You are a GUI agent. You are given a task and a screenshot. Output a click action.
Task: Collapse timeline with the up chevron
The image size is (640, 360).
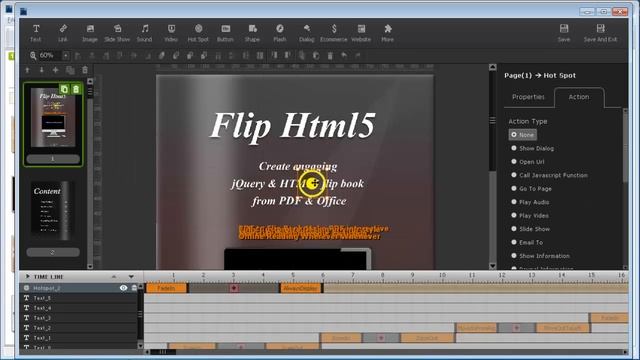(114, 277)
